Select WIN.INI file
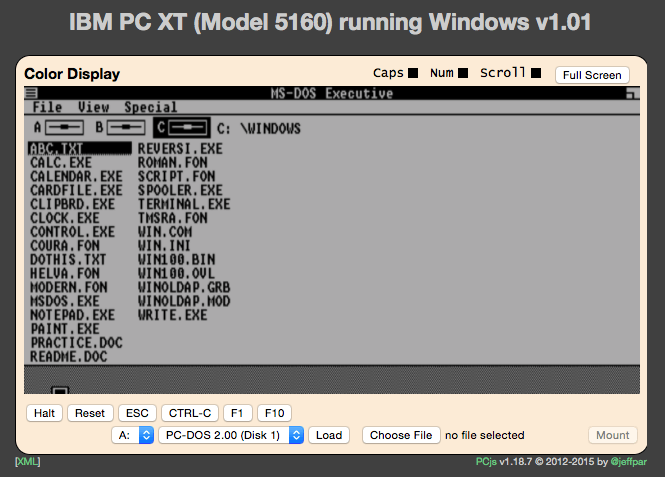The image size is (665, 477). coord(164,246)
